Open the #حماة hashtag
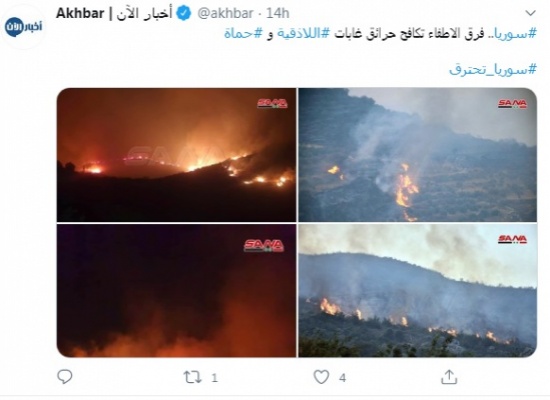 click(243, 34)
